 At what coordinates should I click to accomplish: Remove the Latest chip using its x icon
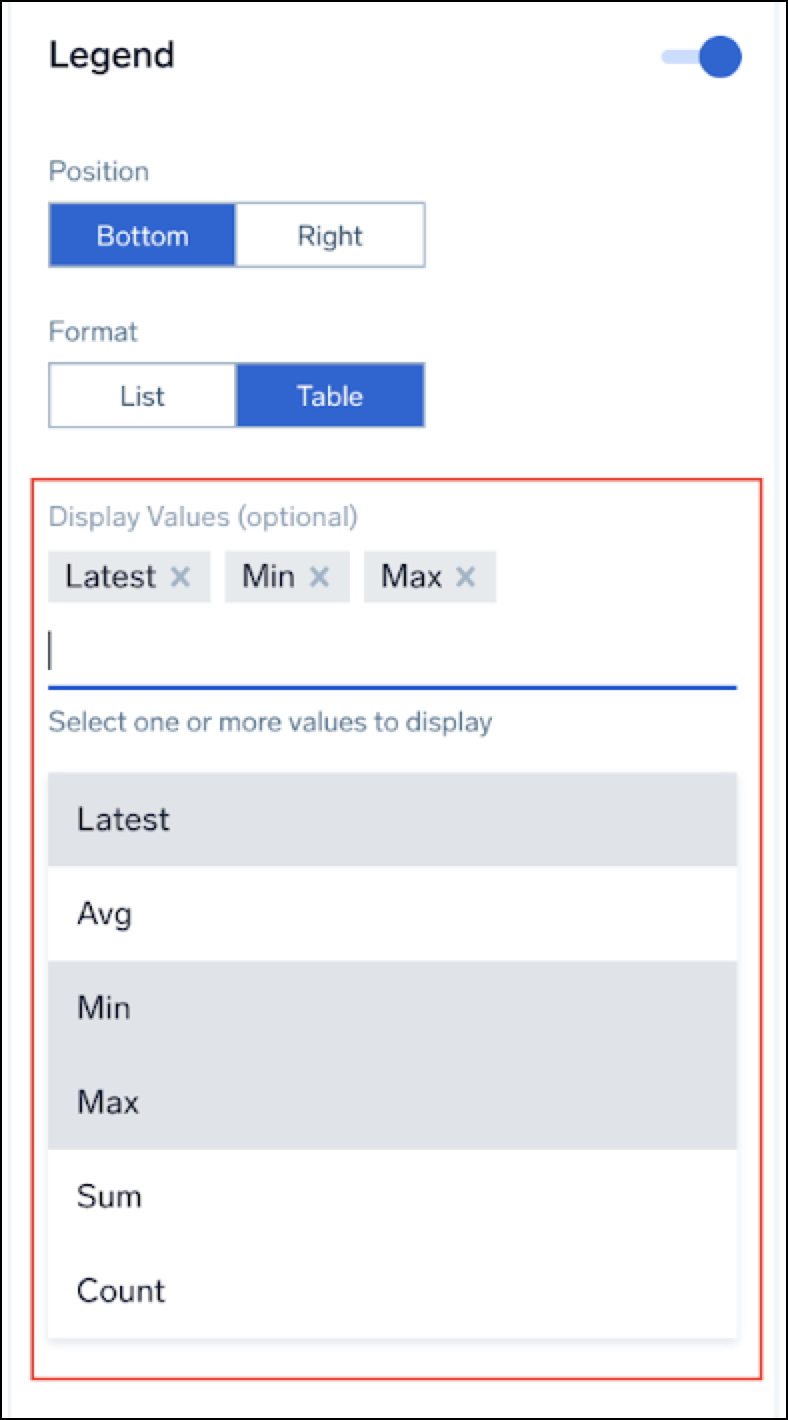pos(180,577)
